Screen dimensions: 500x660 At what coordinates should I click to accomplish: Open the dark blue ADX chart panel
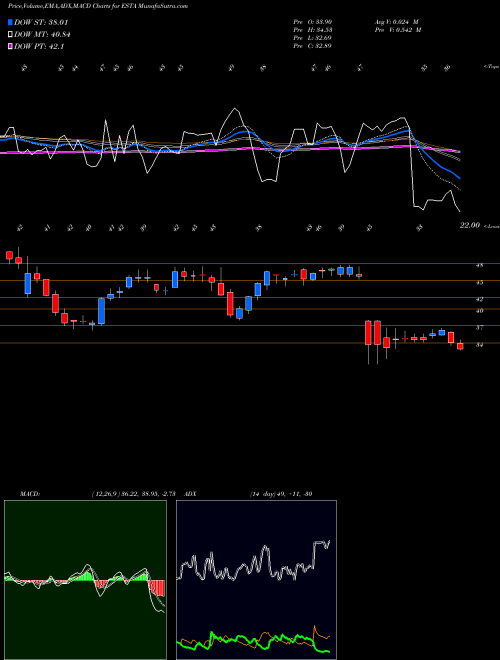pos(256,580)
